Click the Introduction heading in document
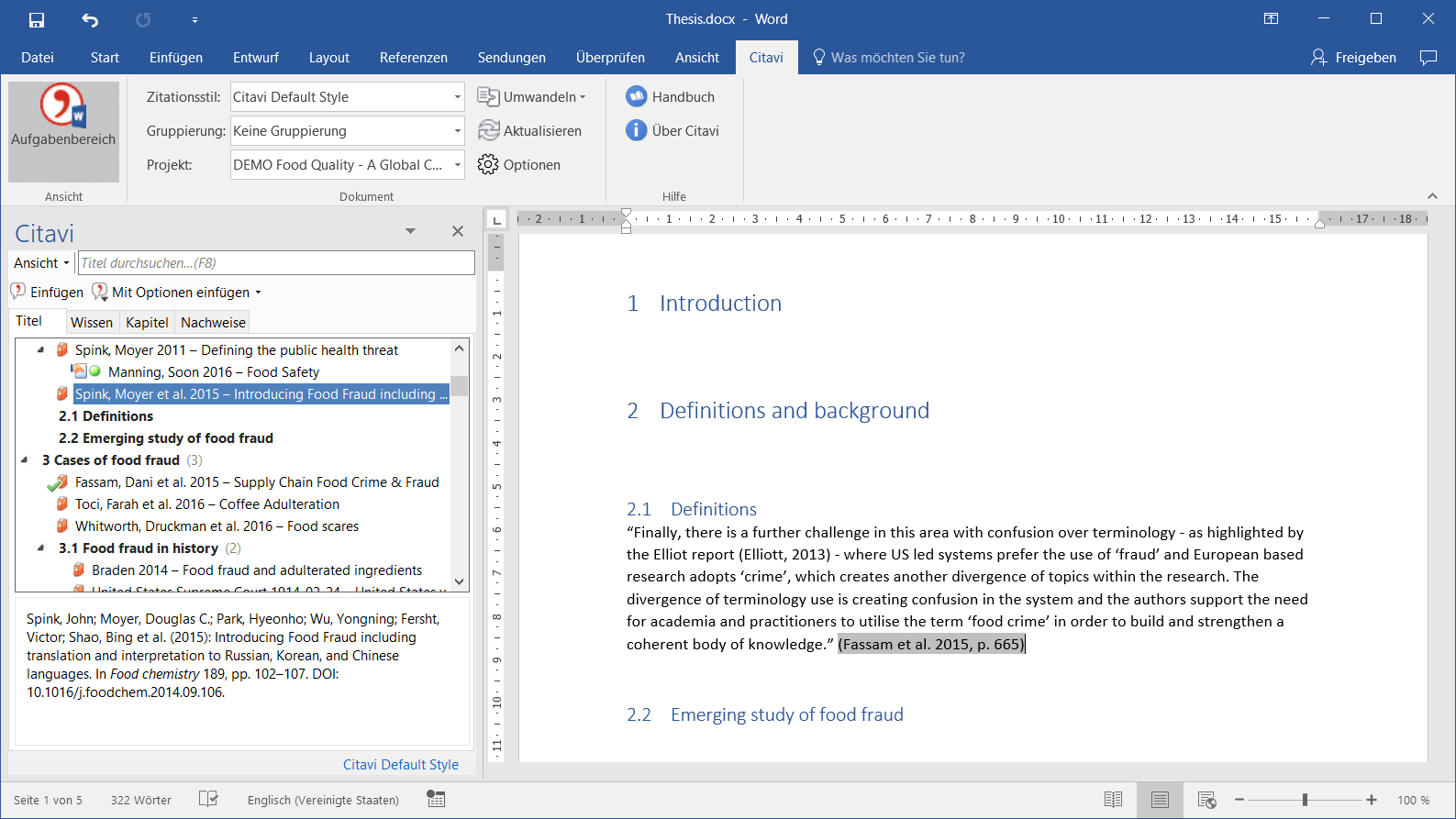 [720, 304]
